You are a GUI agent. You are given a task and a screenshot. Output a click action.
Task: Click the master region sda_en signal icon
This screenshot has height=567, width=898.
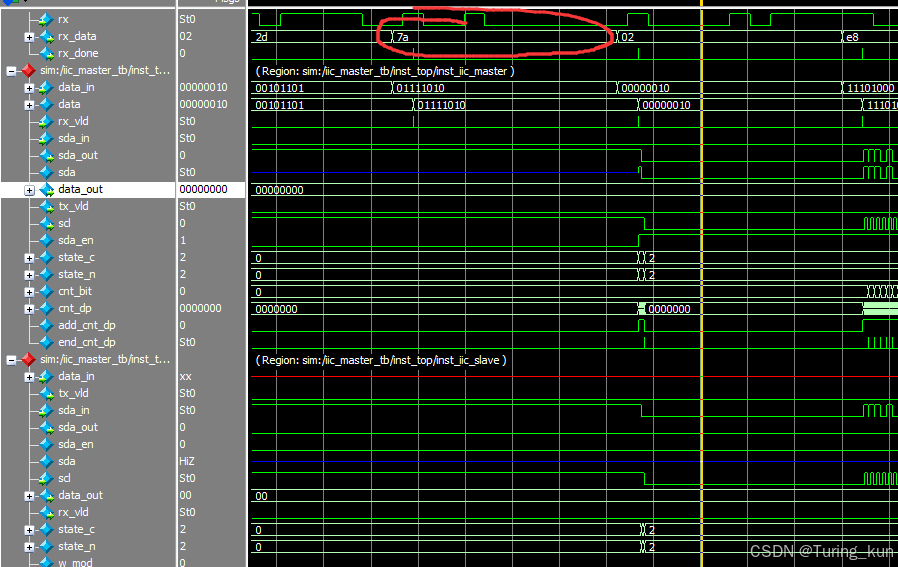46,241
